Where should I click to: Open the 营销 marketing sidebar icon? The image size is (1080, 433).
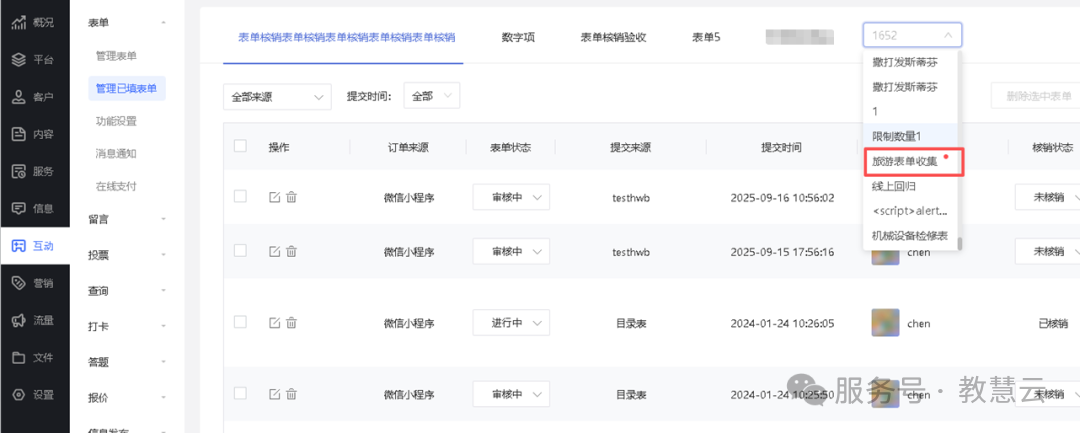(x=20, y=283)
